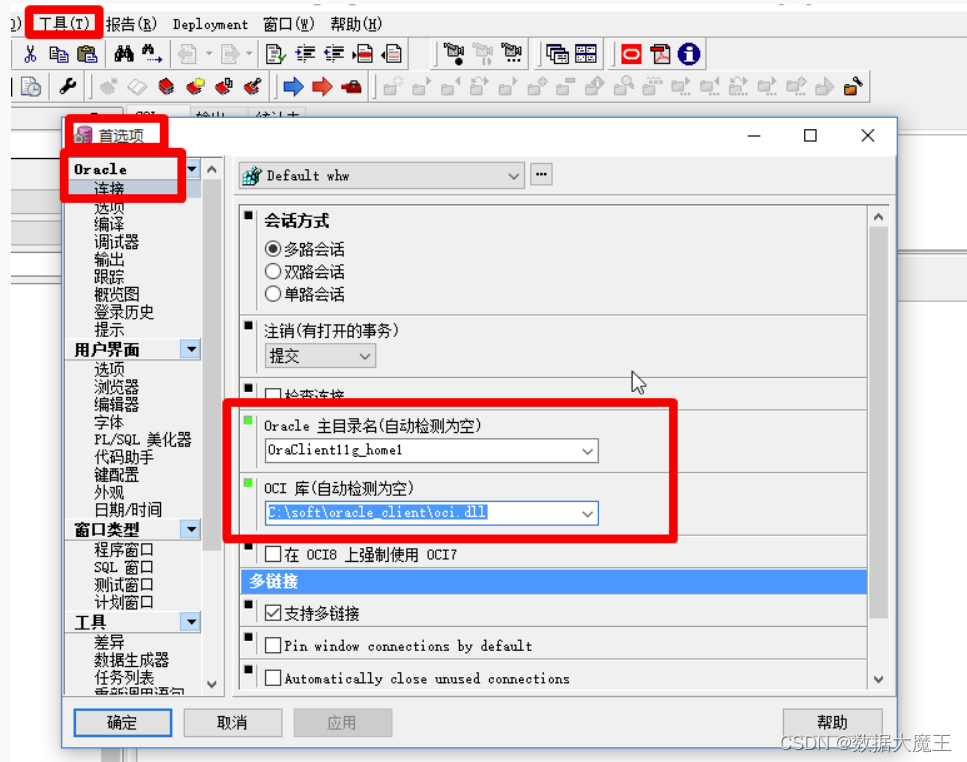
Task: Click the blue right arrow icon
Action: pos(293,86)
